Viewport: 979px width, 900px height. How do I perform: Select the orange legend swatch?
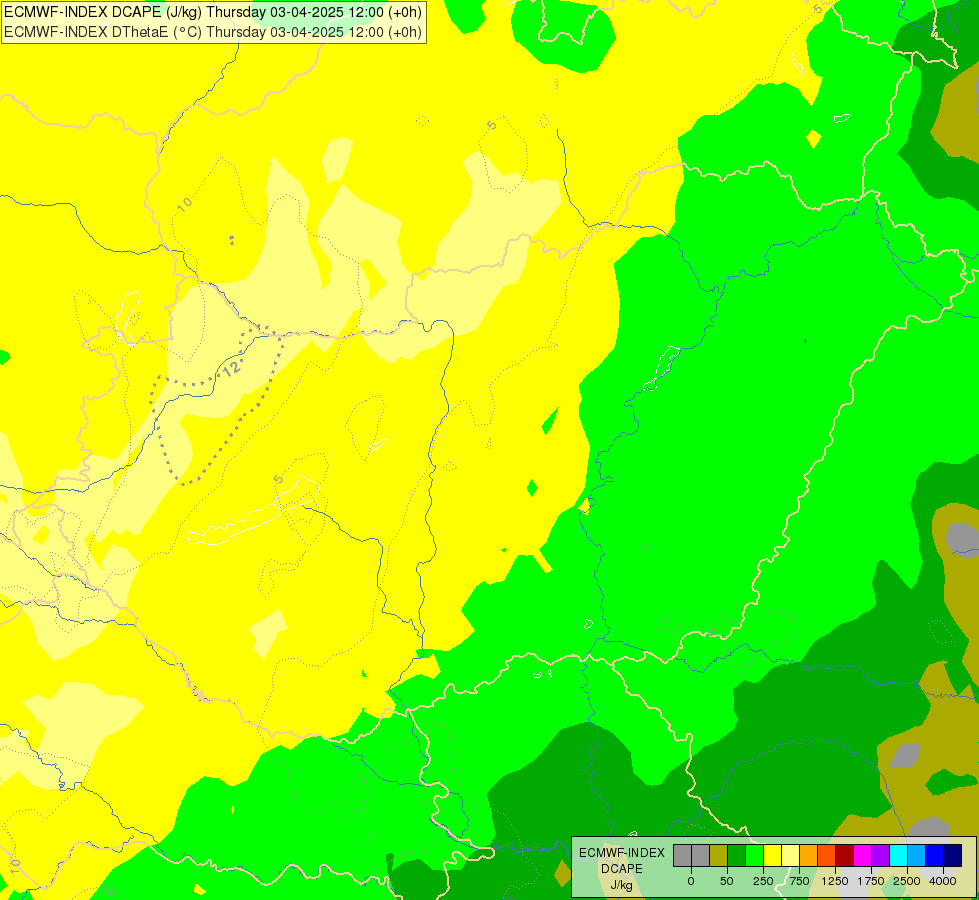809,856
